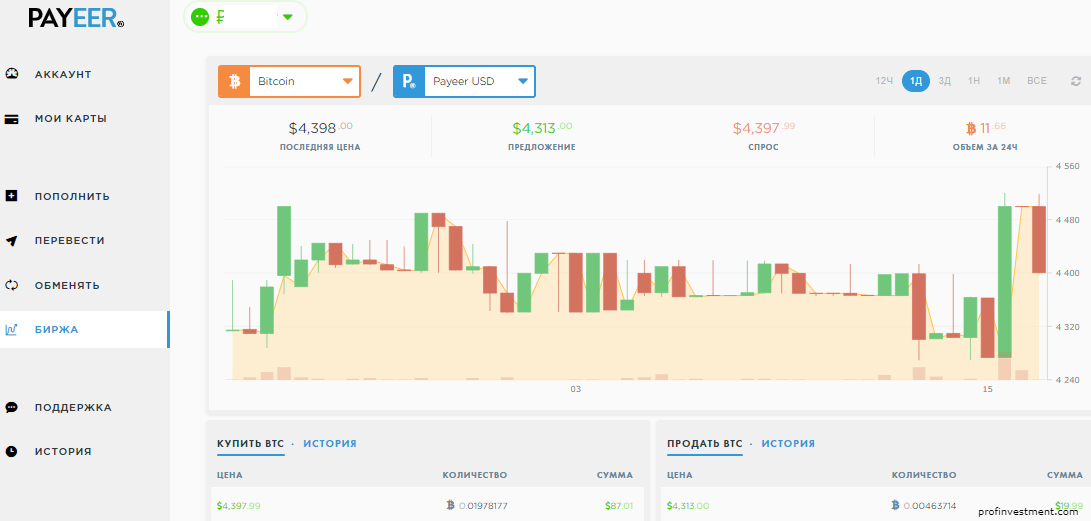
Task: Open ИСТОРИЯ link beside КУПИТЬ BTC
Action: (x=330, y=444)
